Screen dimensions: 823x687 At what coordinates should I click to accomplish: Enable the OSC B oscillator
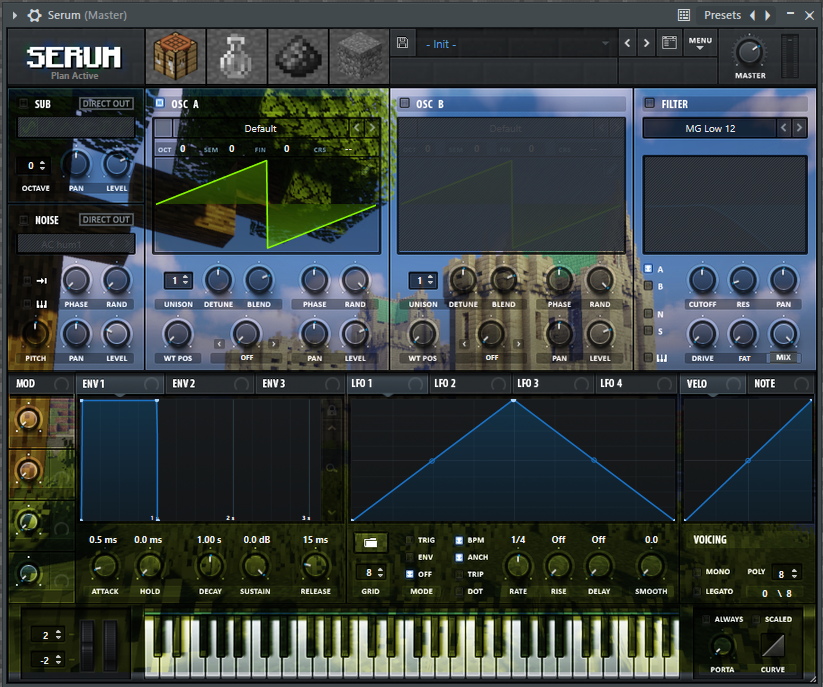click(x=405, y=103)
